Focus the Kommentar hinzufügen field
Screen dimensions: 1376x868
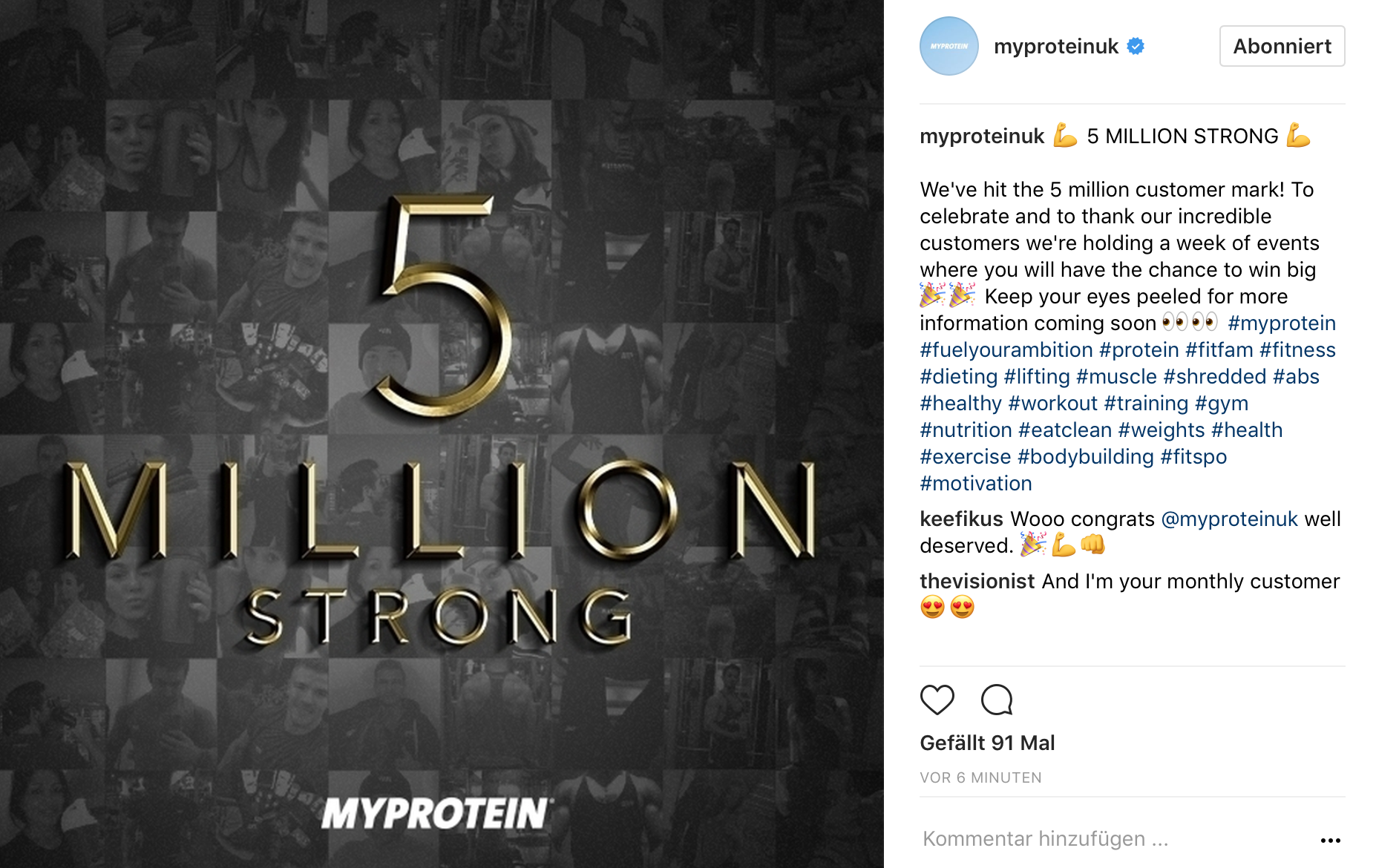point(1113,839)
